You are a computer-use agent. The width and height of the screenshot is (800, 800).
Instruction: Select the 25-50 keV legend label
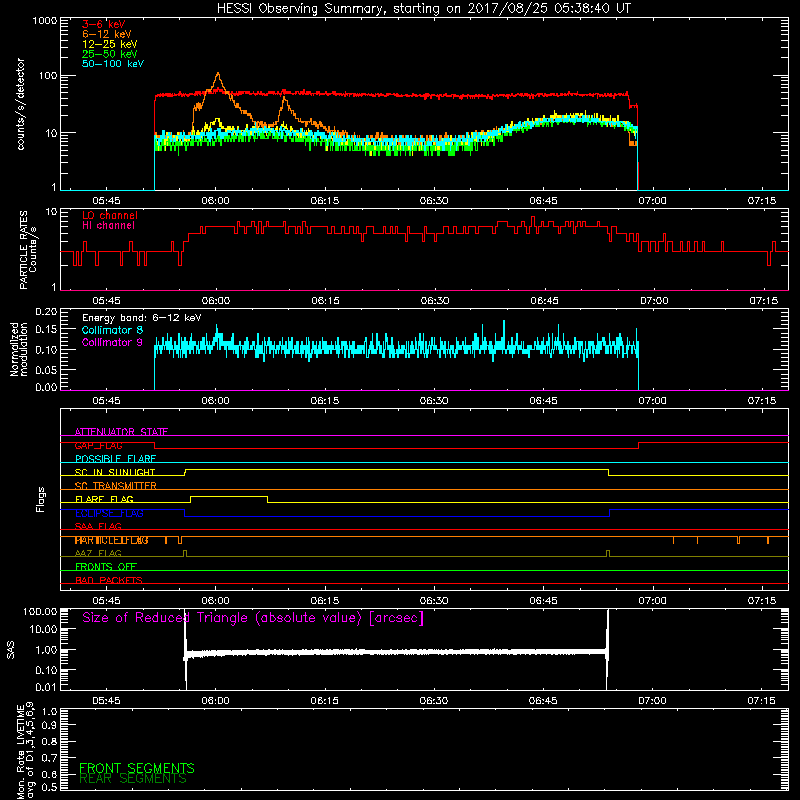110,54
